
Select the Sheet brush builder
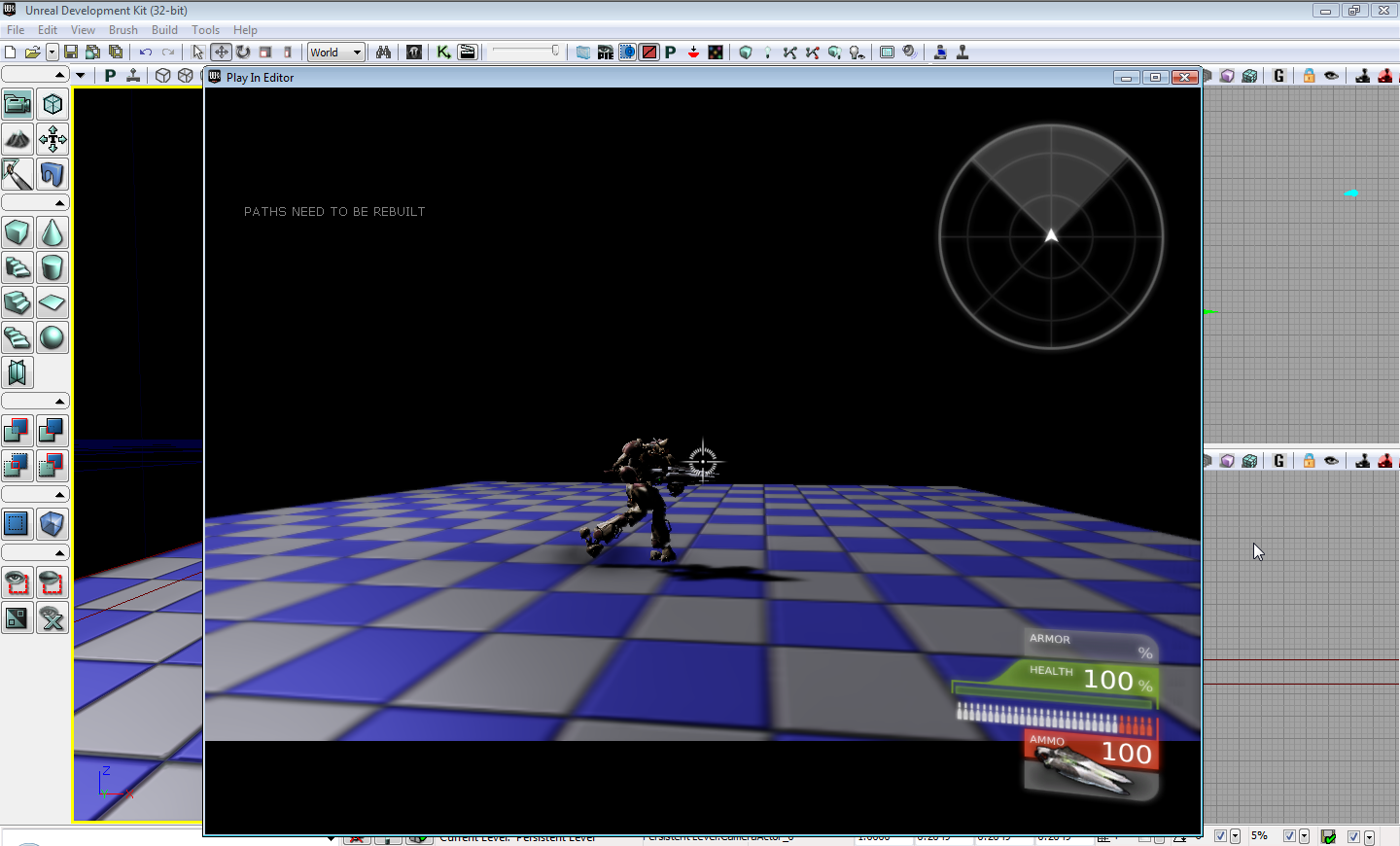click(x=52, y=302)
